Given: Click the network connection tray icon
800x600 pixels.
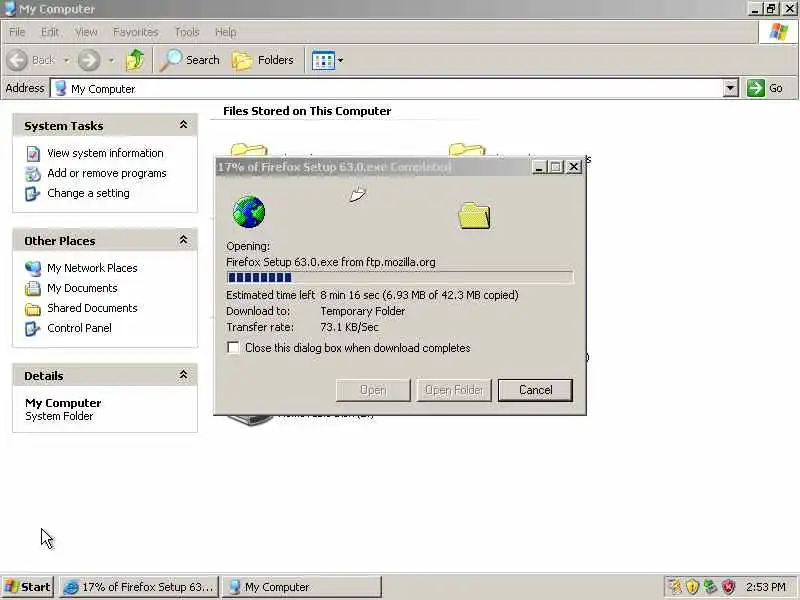Looking at the screenshot, I should tap(710, 587).
